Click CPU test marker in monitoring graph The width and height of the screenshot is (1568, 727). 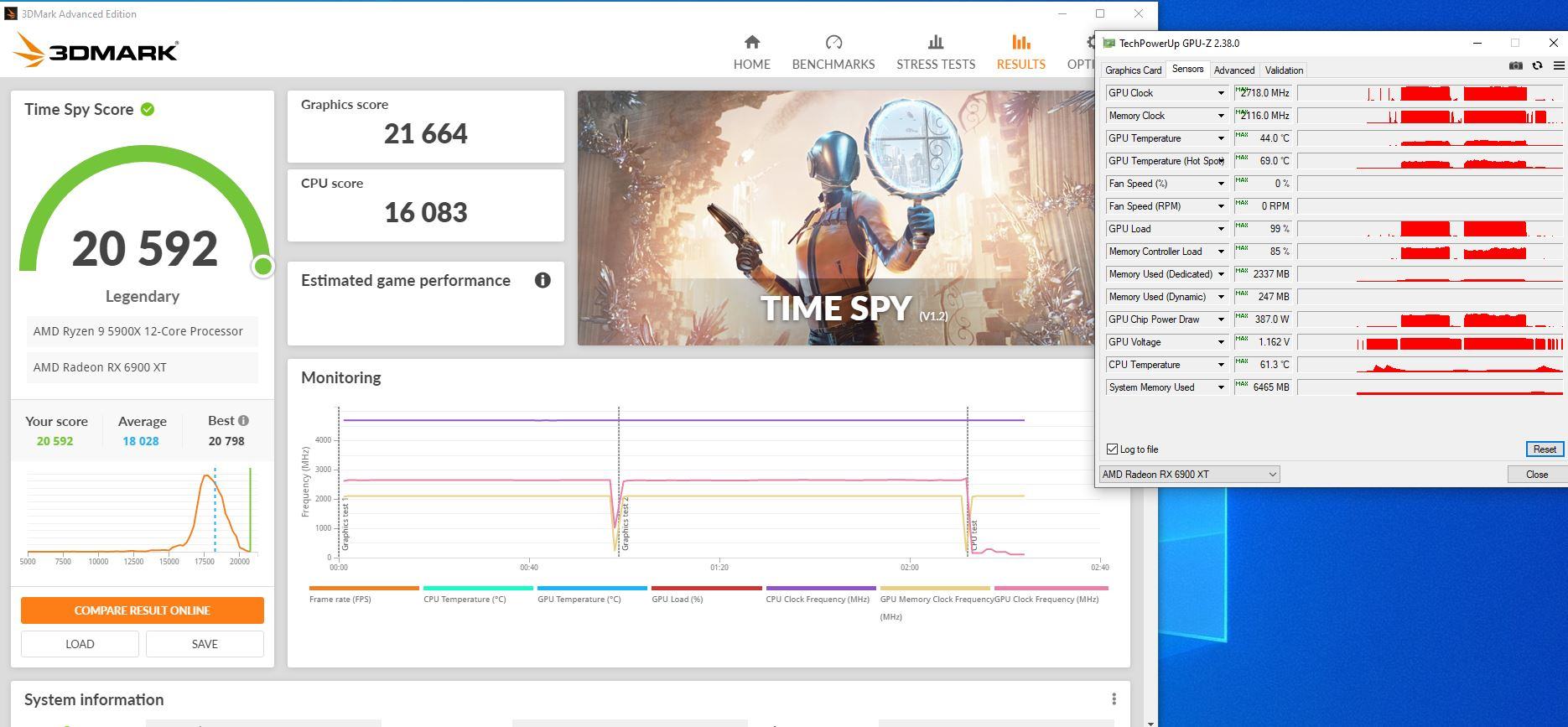pyautogui.click(x=974, y=535)
